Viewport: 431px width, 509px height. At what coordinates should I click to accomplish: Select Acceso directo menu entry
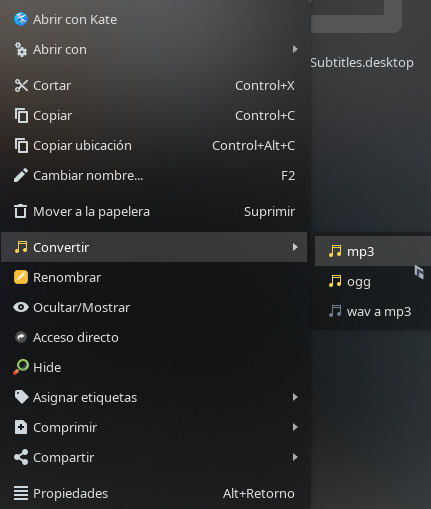tap(154, 337)
